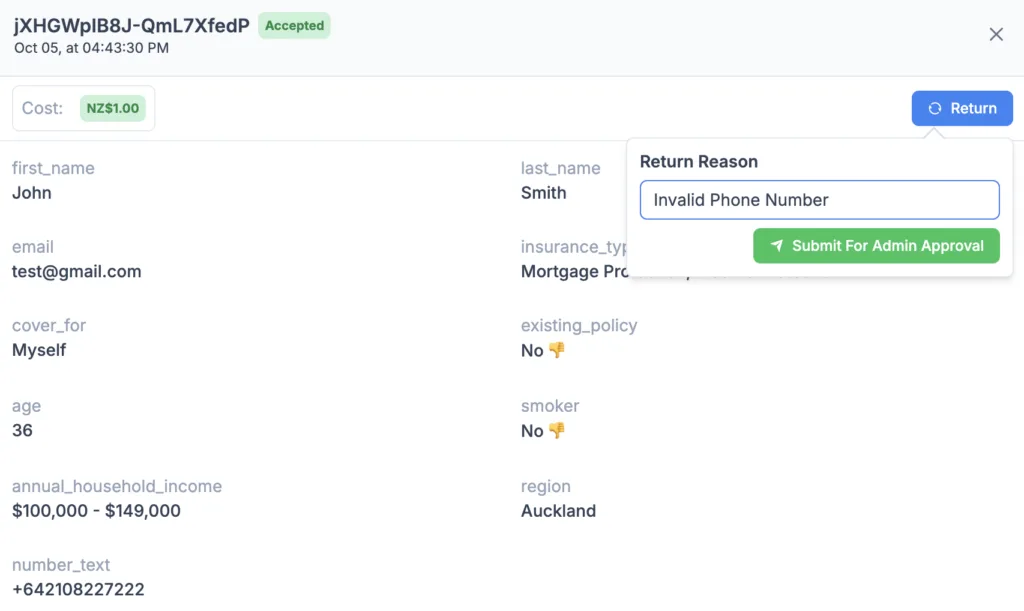Click the age value 36
This screenshot has width=1024, height=611.
[22, 431]
